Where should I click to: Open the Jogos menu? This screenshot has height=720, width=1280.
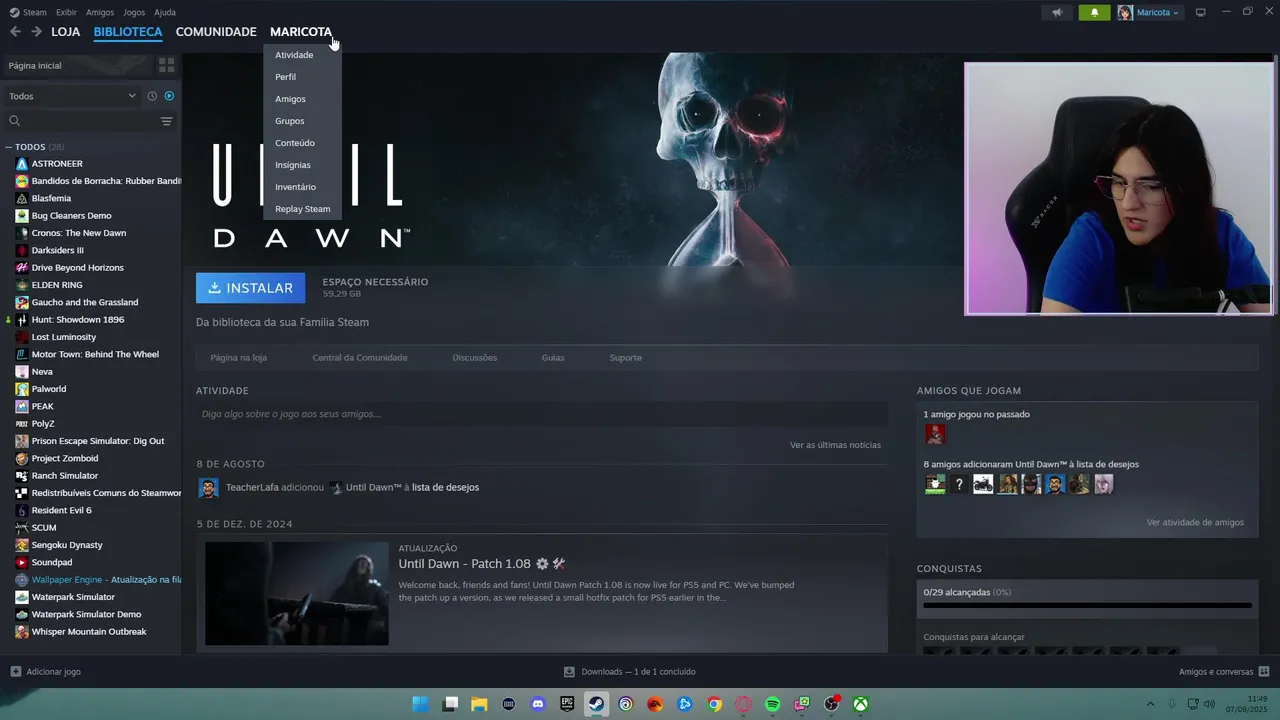click(x=134, y=12)
